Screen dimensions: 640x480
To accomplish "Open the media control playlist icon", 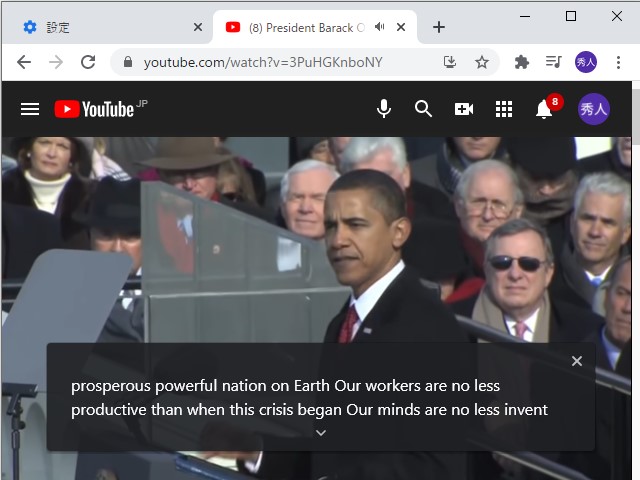I will click(554, 62).
